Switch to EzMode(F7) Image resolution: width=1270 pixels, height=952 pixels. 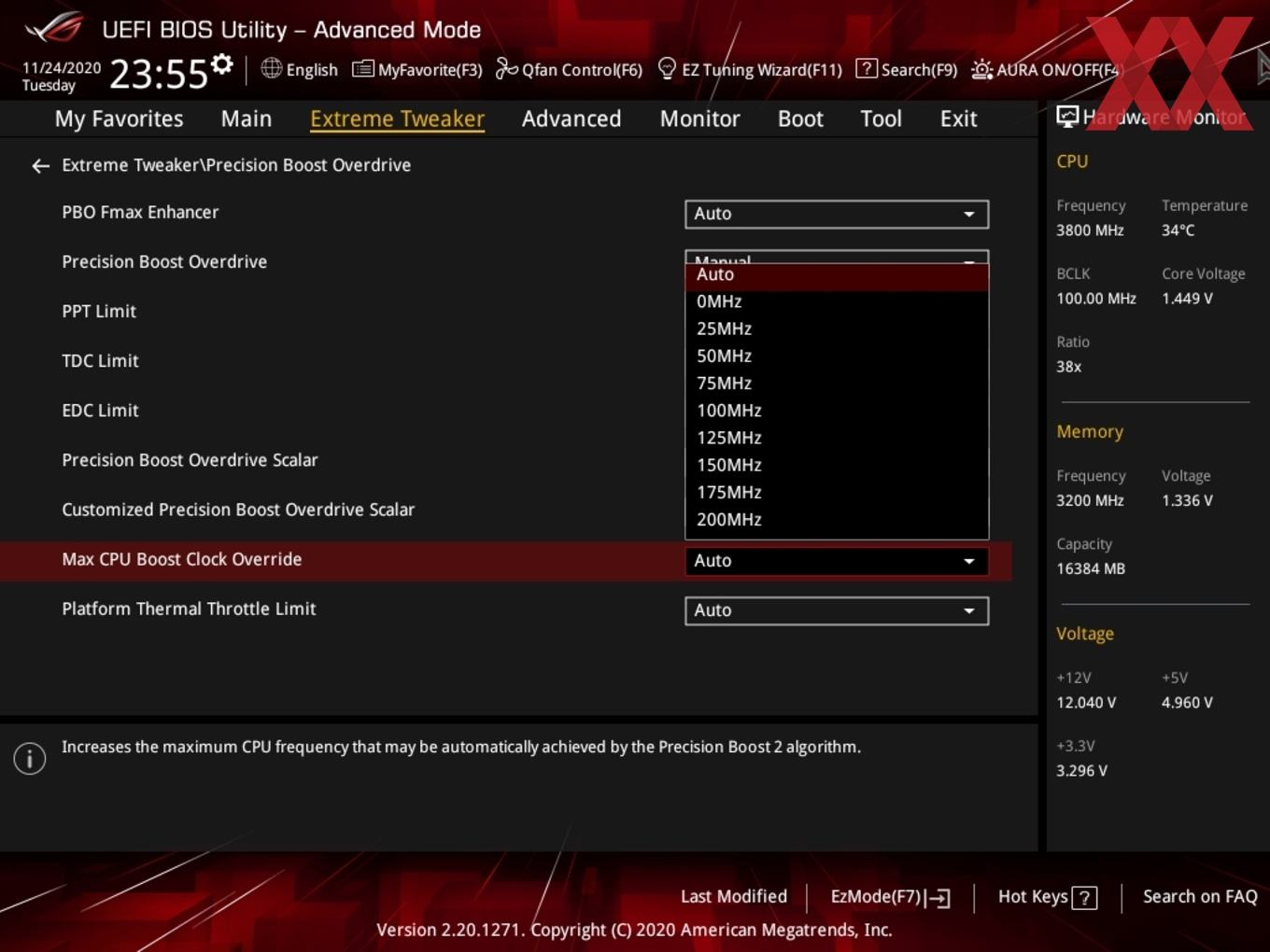click(890, 897)
